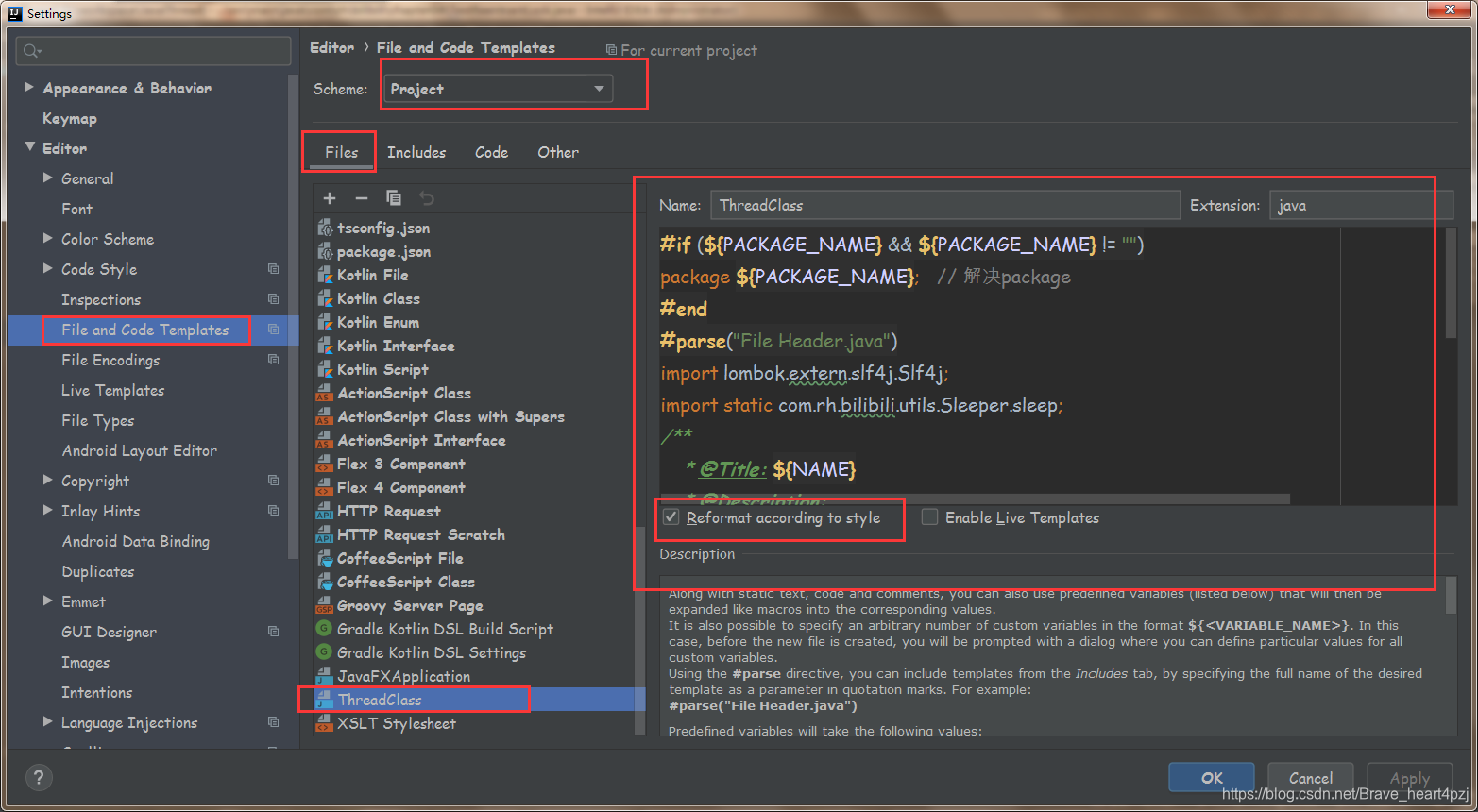Viewport: 1478px width, 812px height.
Task: Enable Live Templates checkbox
Action: click(x=930, y=517)
